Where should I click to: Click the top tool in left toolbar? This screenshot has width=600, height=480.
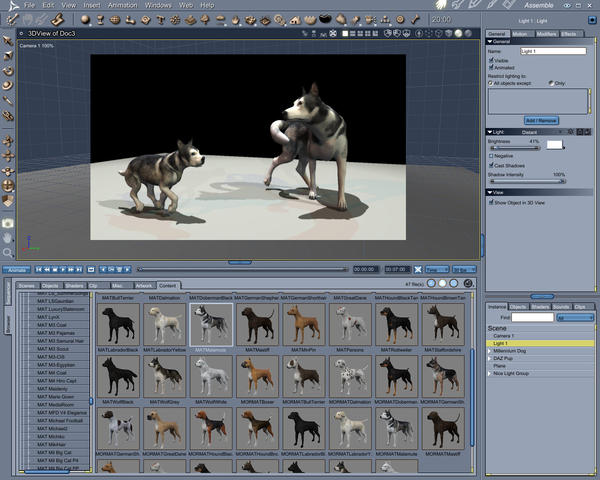point(8,40)
